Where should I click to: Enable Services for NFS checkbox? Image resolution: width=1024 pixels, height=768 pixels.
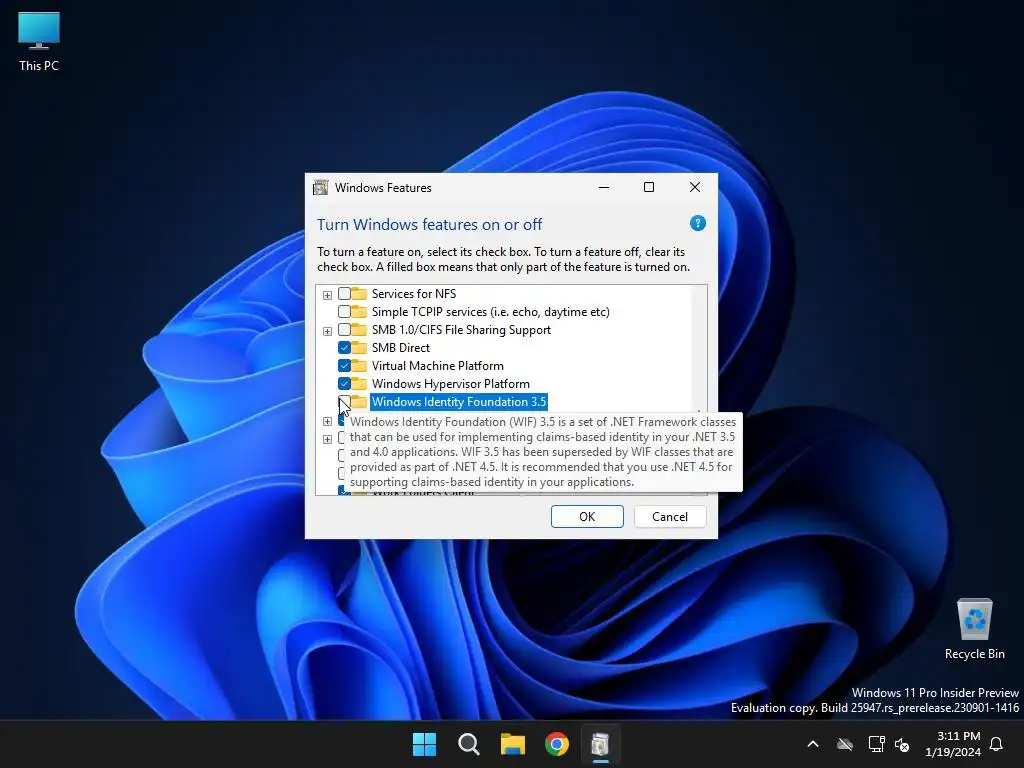(x=344, y=294)
